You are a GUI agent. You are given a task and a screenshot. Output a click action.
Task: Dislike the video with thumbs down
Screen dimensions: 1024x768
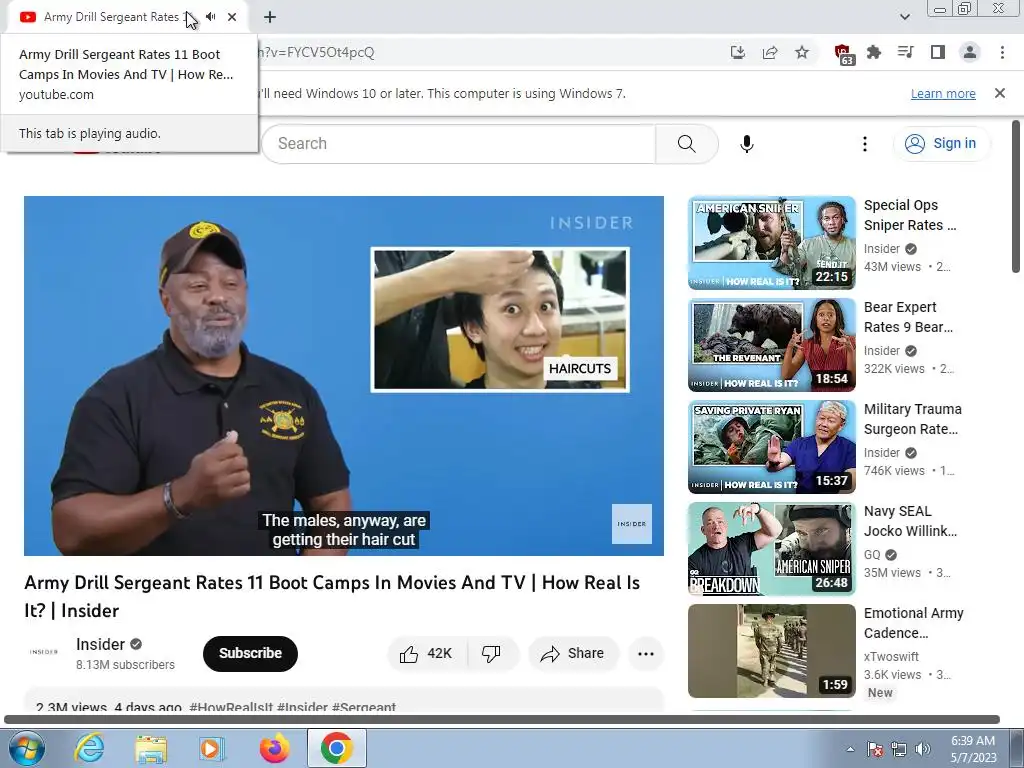click(491, 653)
